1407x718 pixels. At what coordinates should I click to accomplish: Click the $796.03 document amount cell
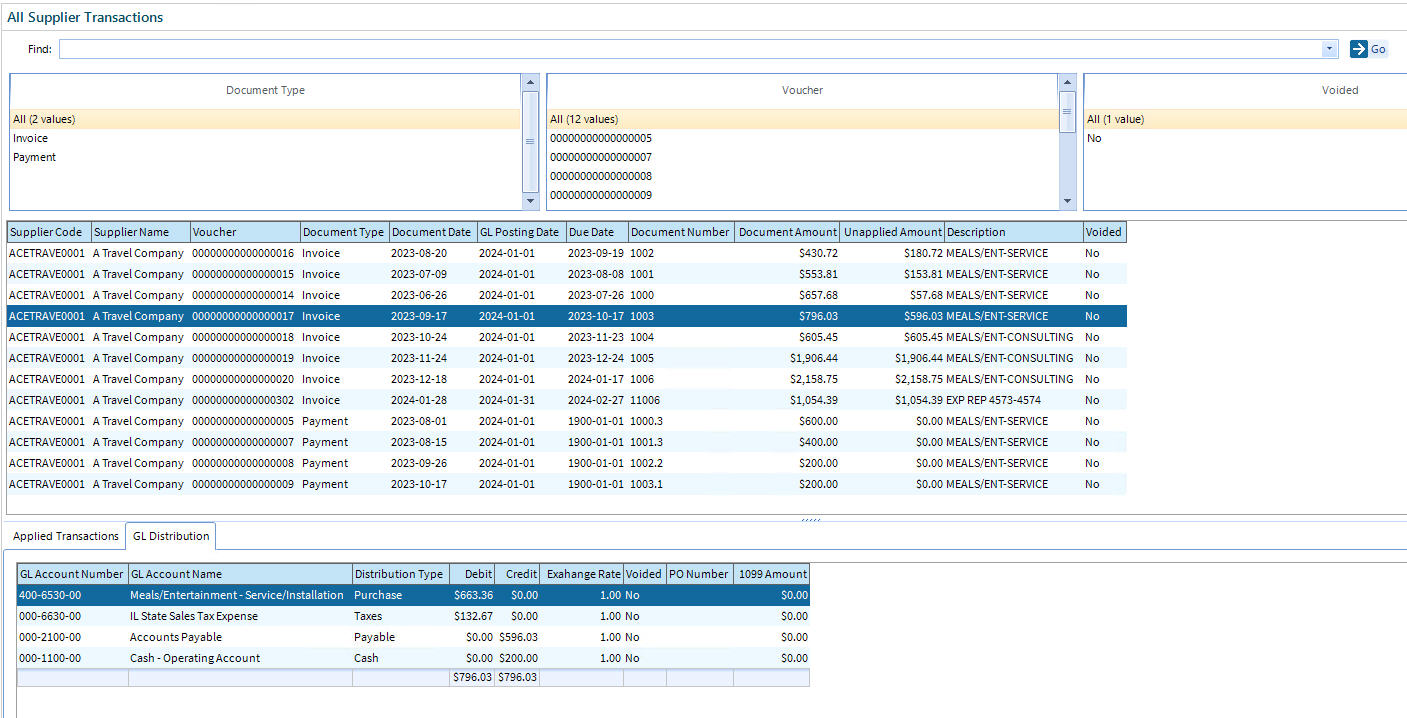(x=786, y=316)
